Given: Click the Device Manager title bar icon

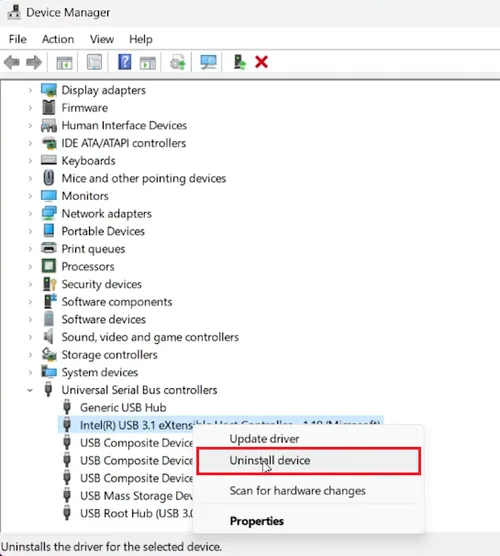Looking at the screenshot, I should 14,12.
